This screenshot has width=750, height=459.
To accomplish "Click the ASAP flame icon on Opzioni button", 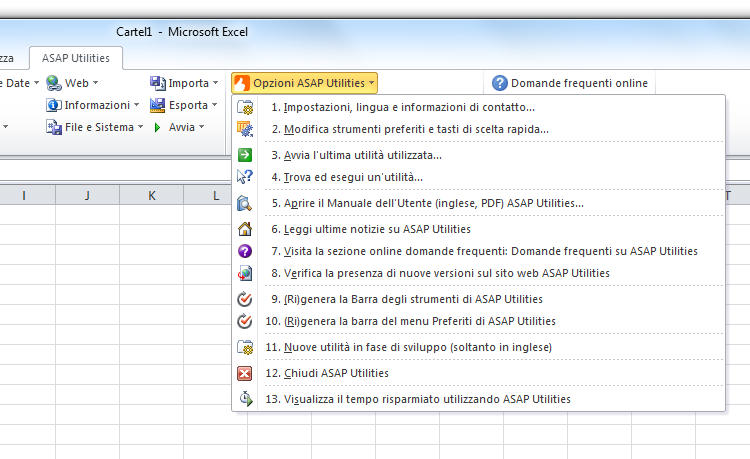I will (242, 83).
